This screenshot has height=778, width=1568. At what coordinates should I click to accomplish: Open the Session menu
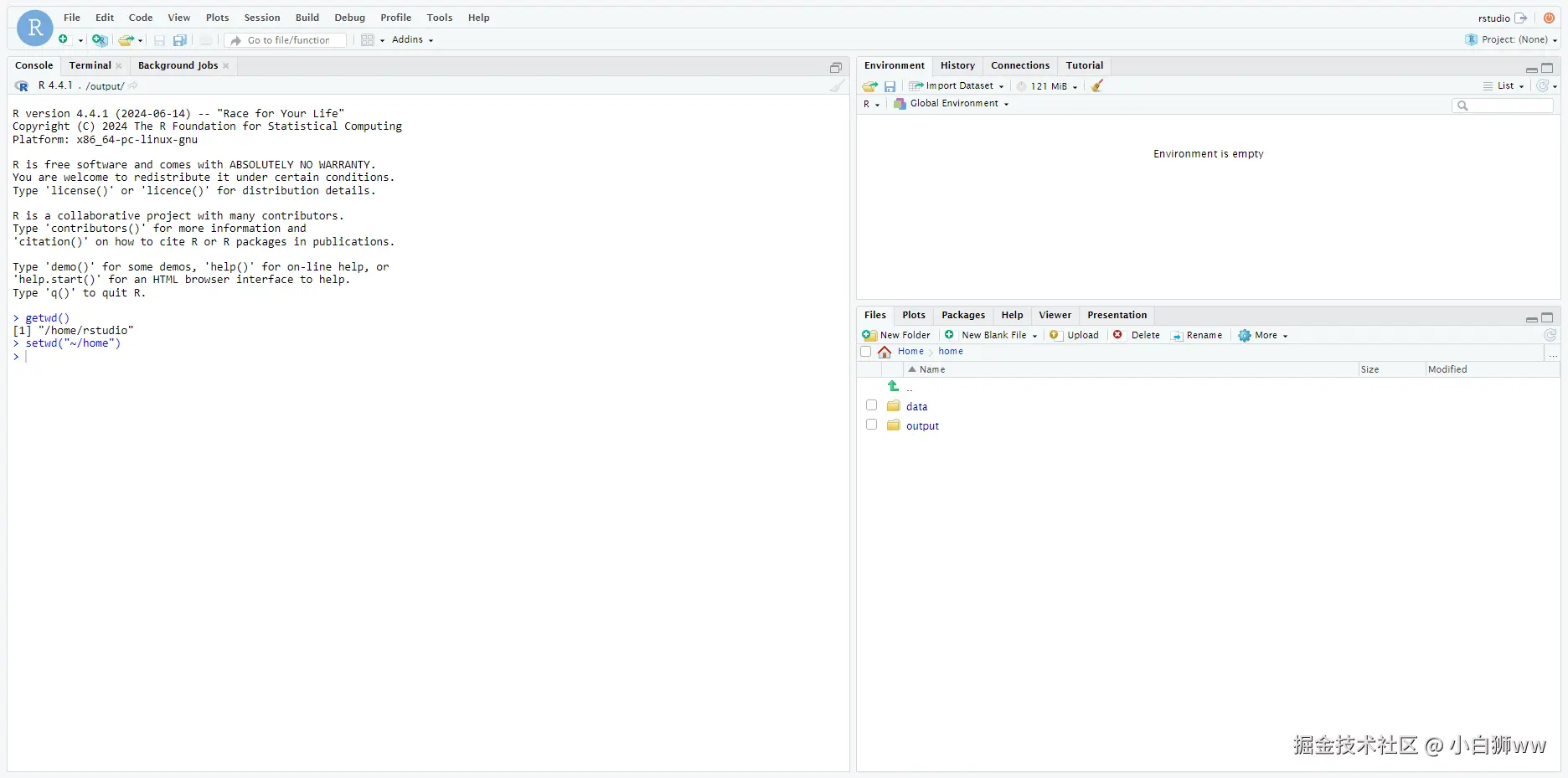tap(262, 18)
